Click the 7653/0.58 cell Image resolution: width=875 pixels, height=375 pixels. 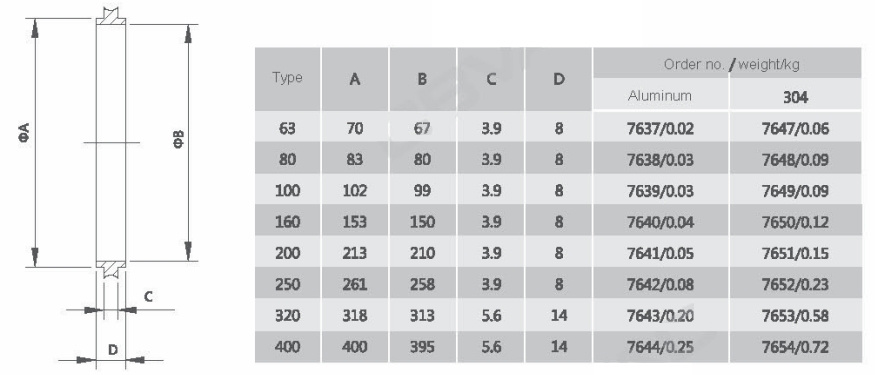click(x=795, y=316)
